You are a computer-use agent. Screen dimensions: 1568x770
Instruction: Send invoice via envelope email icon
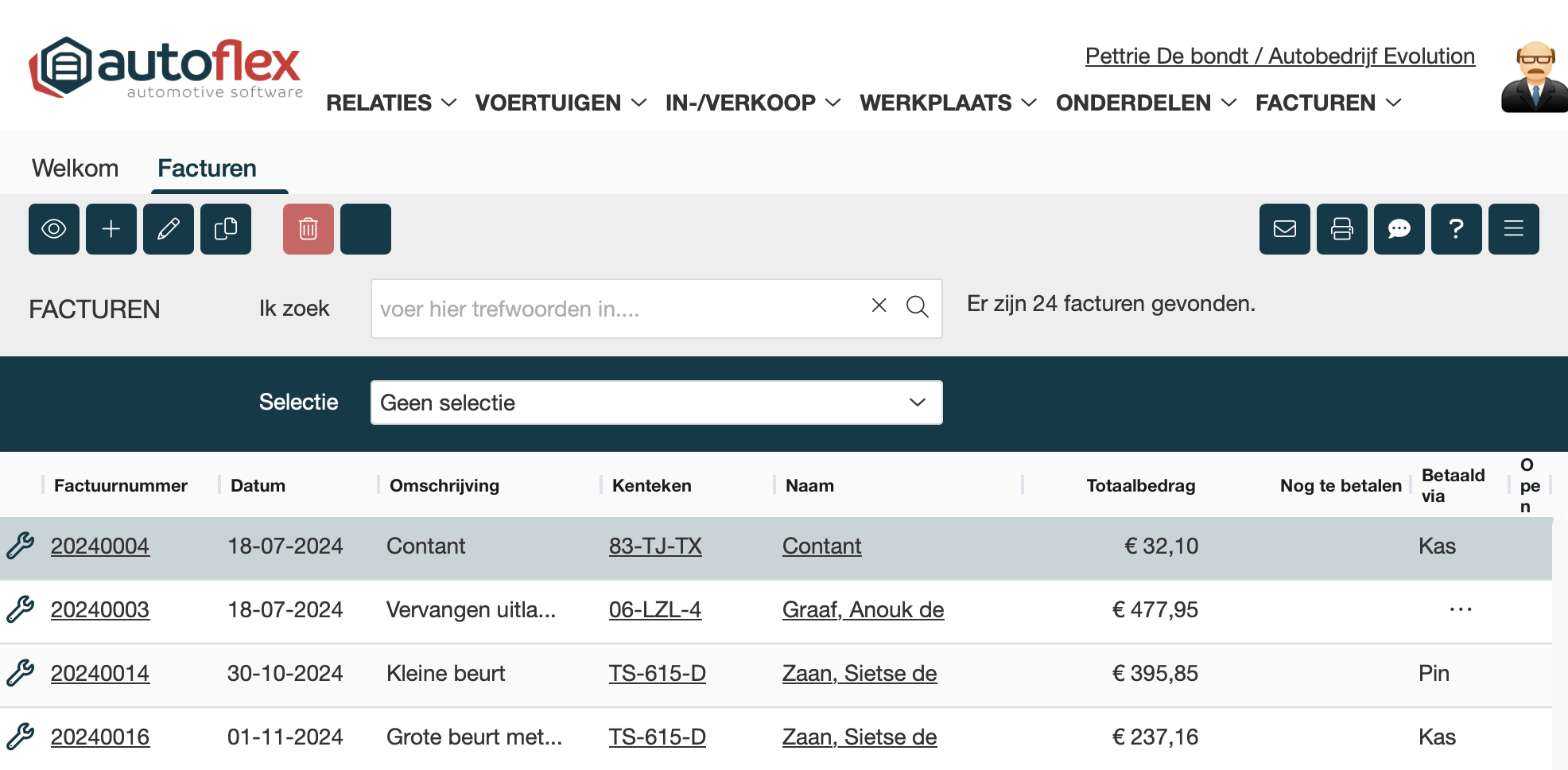point(1285,229)
